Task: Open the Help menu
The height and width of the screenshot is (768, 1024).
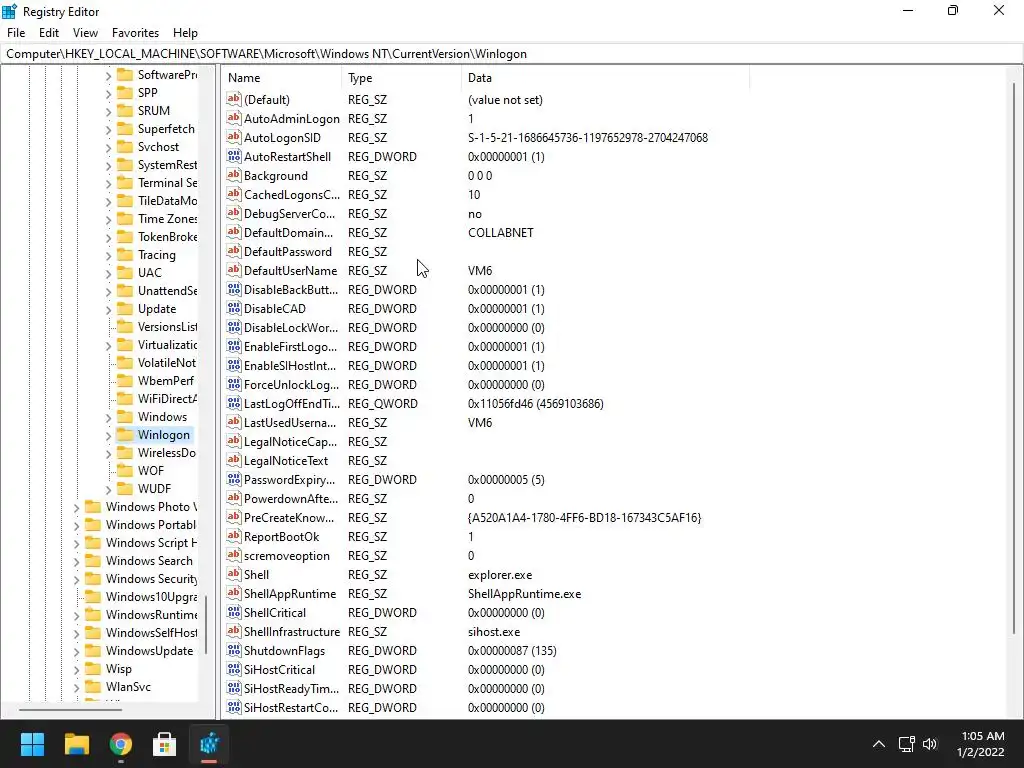Action: [x=185, y=33]
